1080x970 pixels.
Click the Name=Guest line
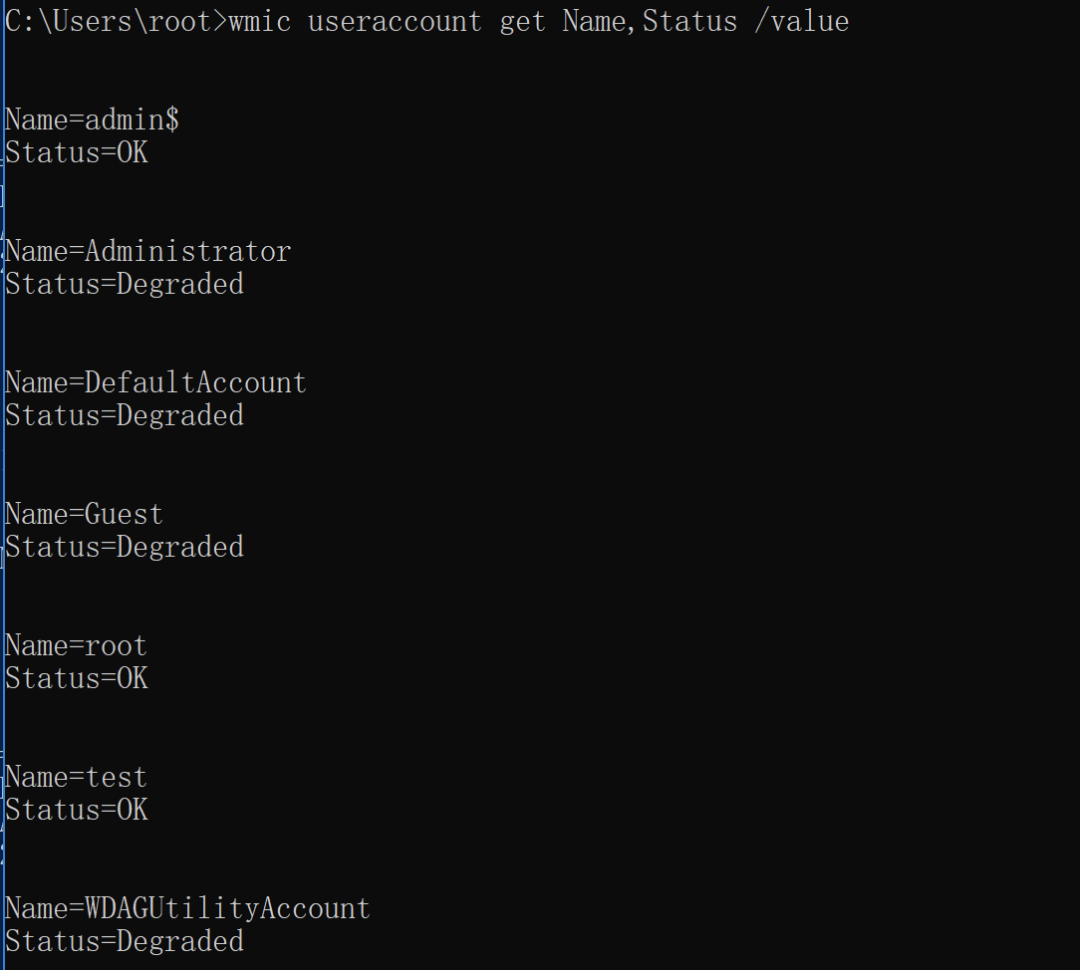[83, 515]
